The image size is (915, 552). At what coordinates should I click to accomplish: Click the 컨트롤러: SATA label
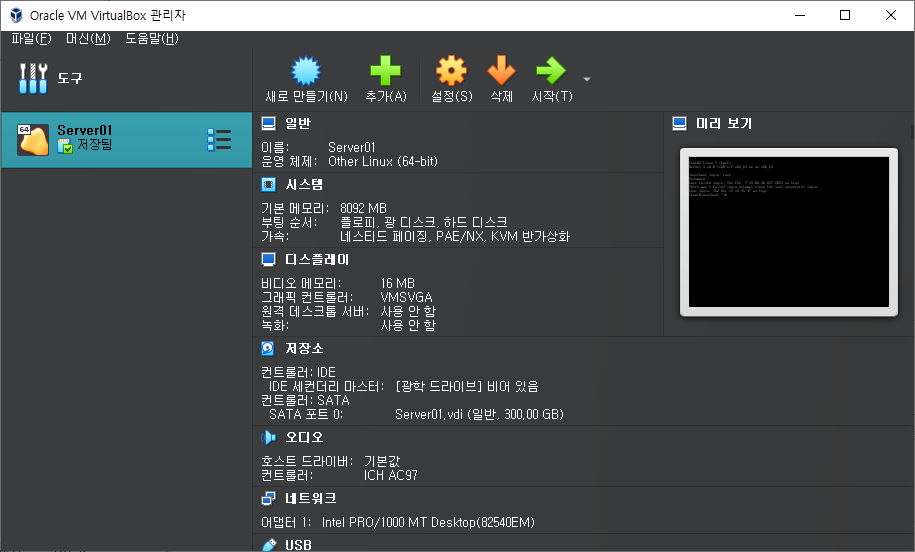click(x=305, y=400)
